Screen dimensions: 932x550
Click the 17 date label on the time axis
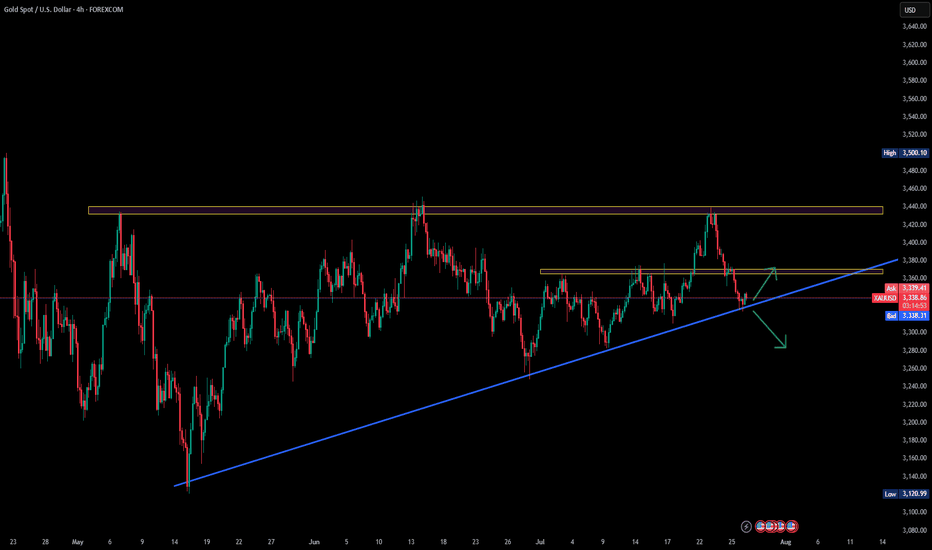(667, 542)
